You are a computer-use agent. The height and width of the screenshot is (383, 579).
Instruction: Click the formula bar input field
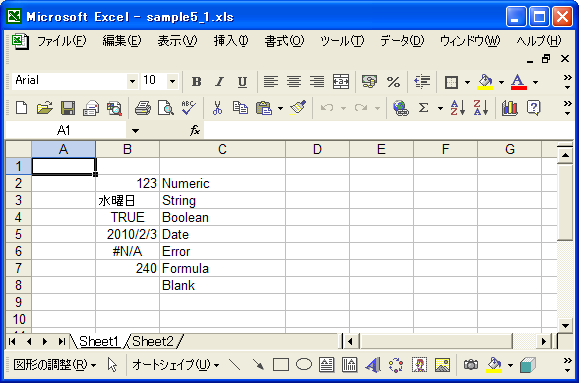(x=389, y=130)
